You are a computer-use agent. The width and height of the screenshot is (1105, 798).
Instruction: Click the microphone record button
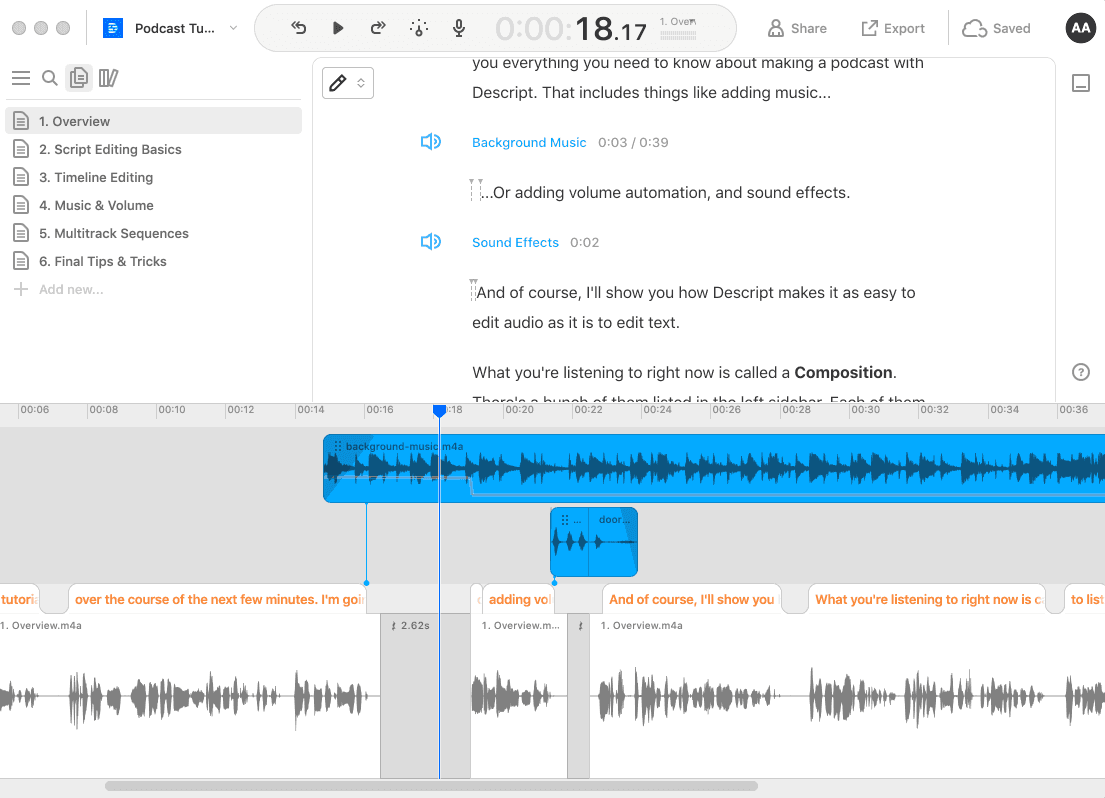pos(459,28)
